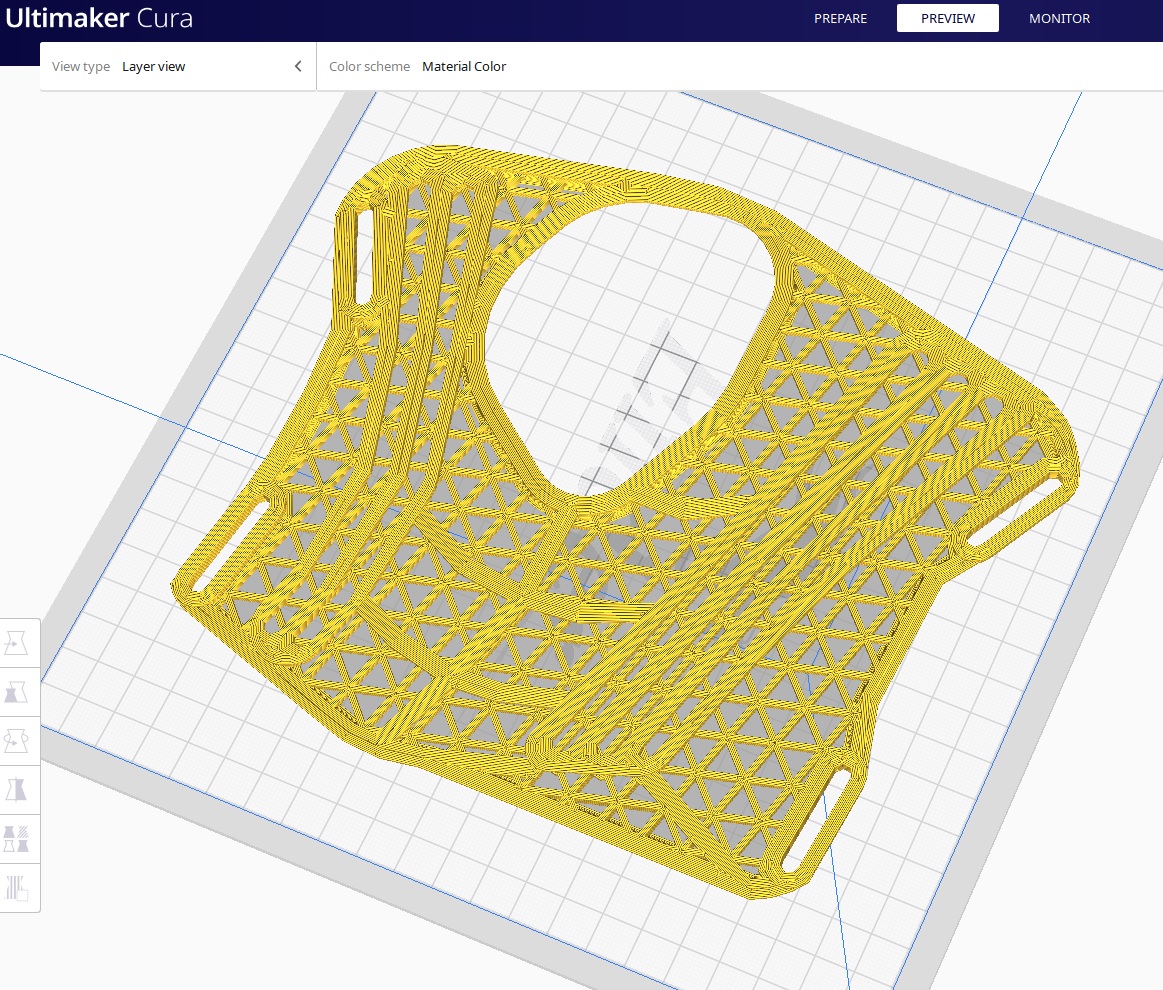1163x990 pixels.
Task: Open the Per Model Settings tool
Action: coord(16,839)
